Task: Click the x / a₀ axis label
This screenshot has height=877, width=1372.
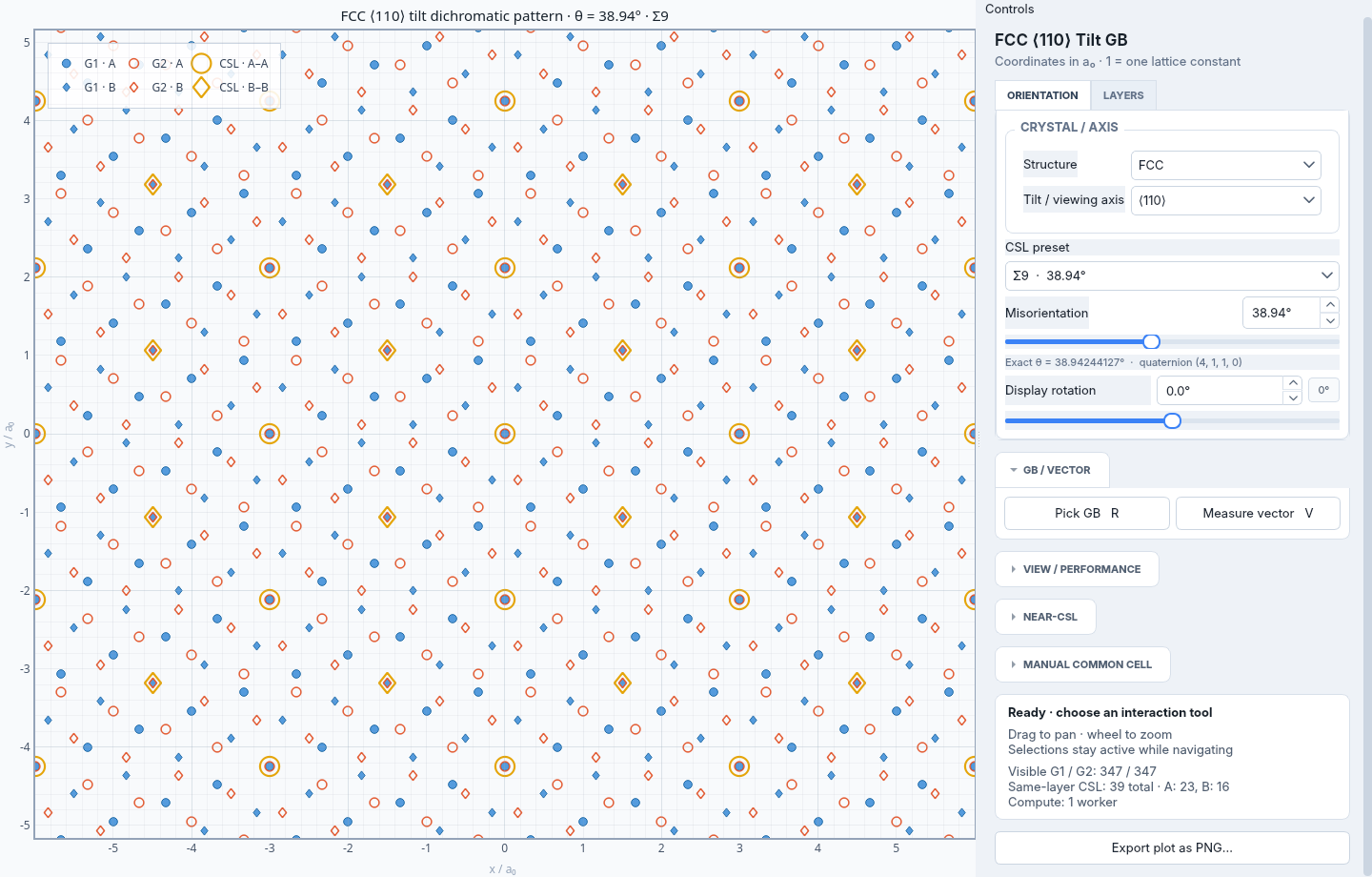Action: [502, 868]
